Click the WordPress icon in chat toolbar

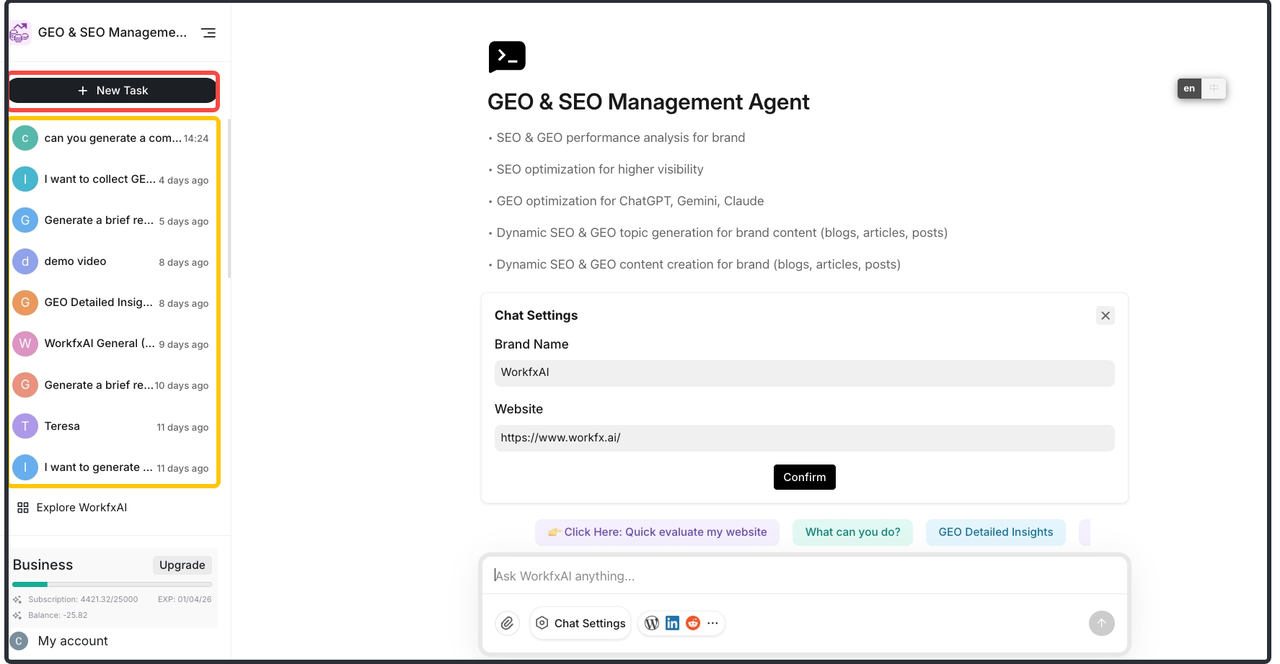tap(652, 623)
